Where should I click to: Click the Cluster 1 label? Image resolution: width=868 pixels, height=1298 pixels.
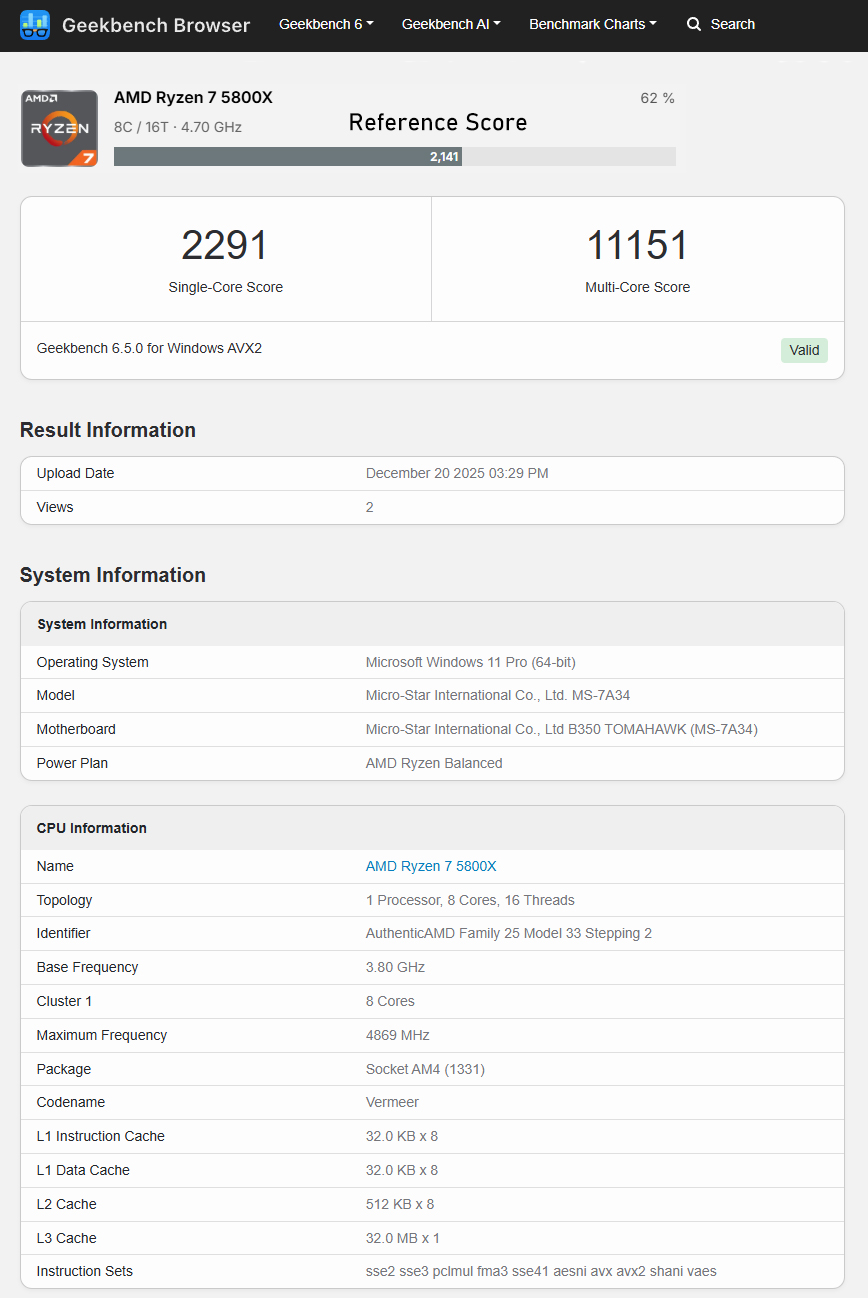point(65,1001)
